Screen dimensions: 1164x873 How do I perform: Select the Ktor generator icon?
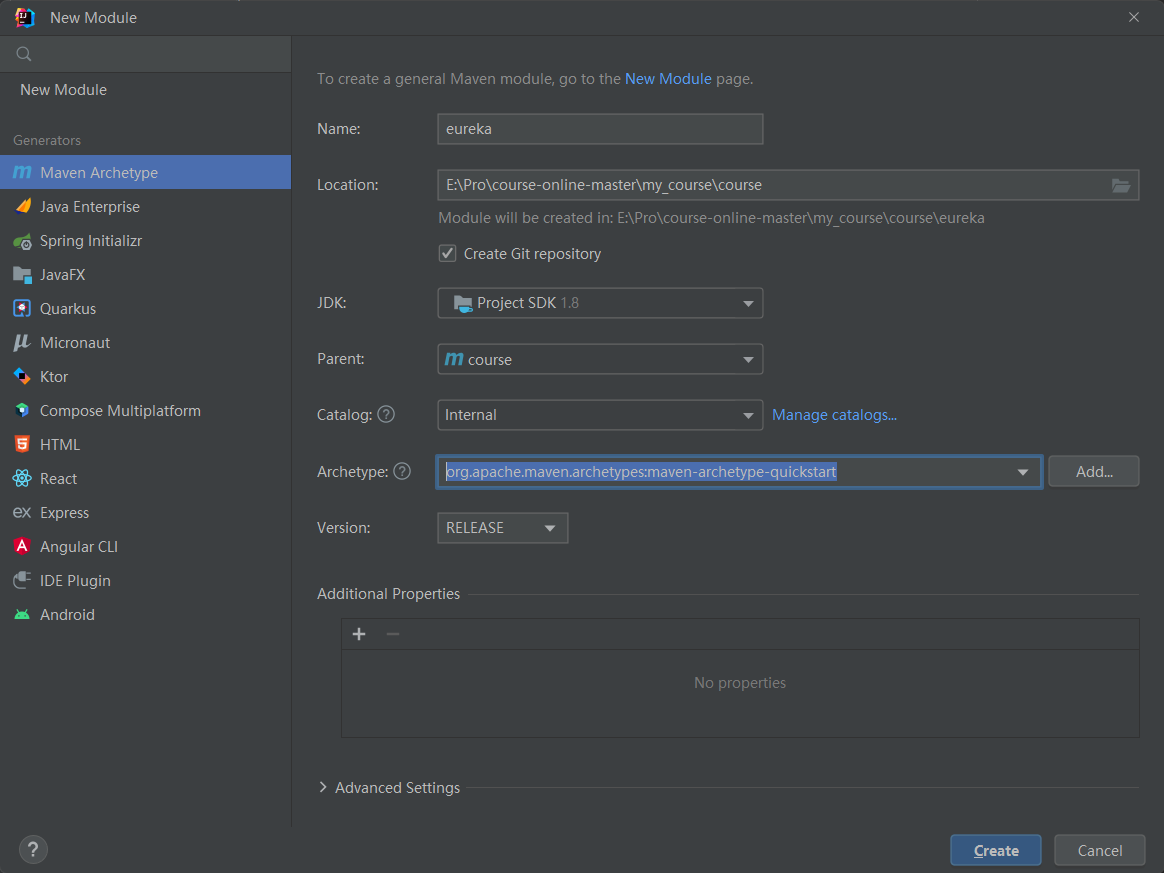click(22, 377)
